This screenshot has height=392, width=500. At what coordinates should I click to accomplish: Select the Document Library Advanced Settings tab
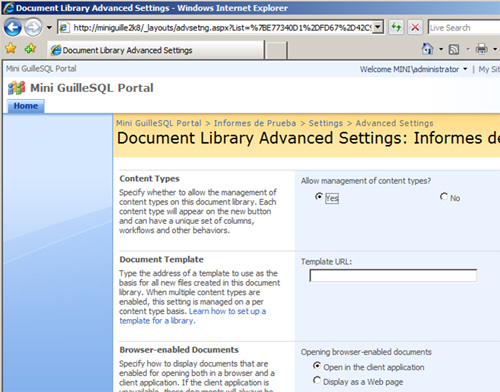click(156, 50)
